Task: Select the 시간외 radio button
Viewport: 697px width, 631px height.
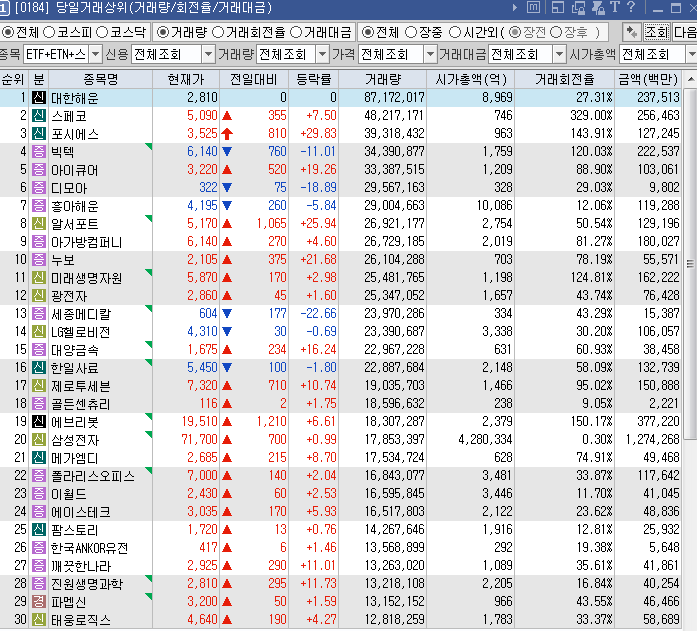Action: pos(455,32)
